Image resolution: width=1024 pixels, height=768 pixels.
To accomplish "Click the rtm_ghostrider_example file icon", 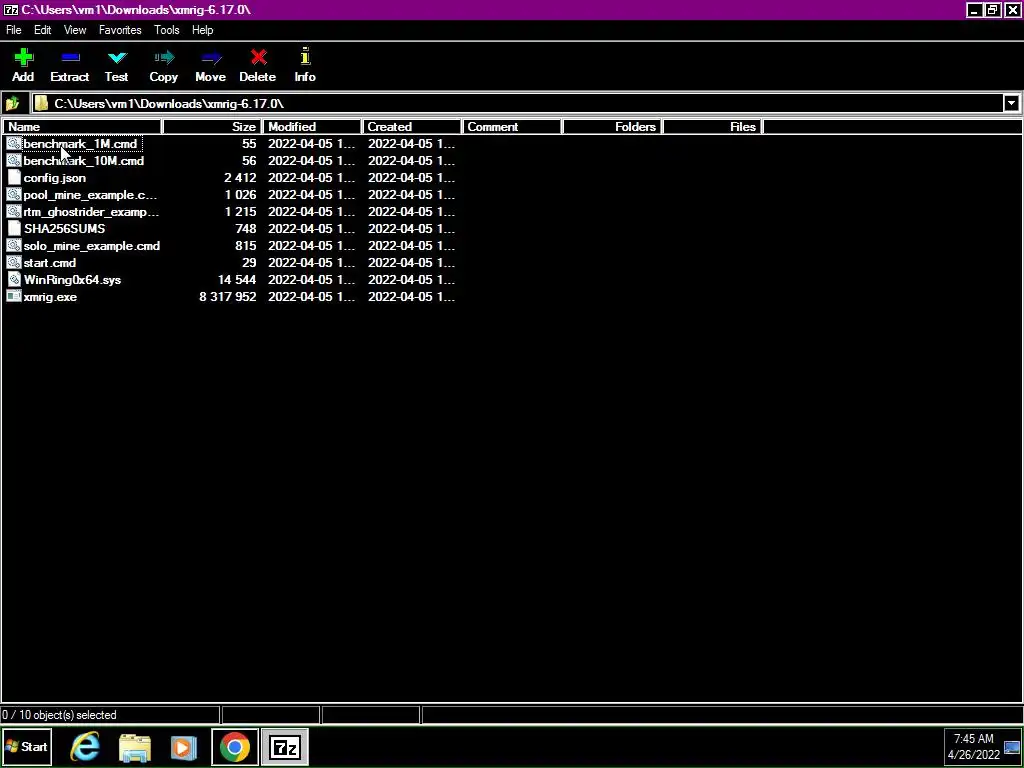I will click(14, 212).
